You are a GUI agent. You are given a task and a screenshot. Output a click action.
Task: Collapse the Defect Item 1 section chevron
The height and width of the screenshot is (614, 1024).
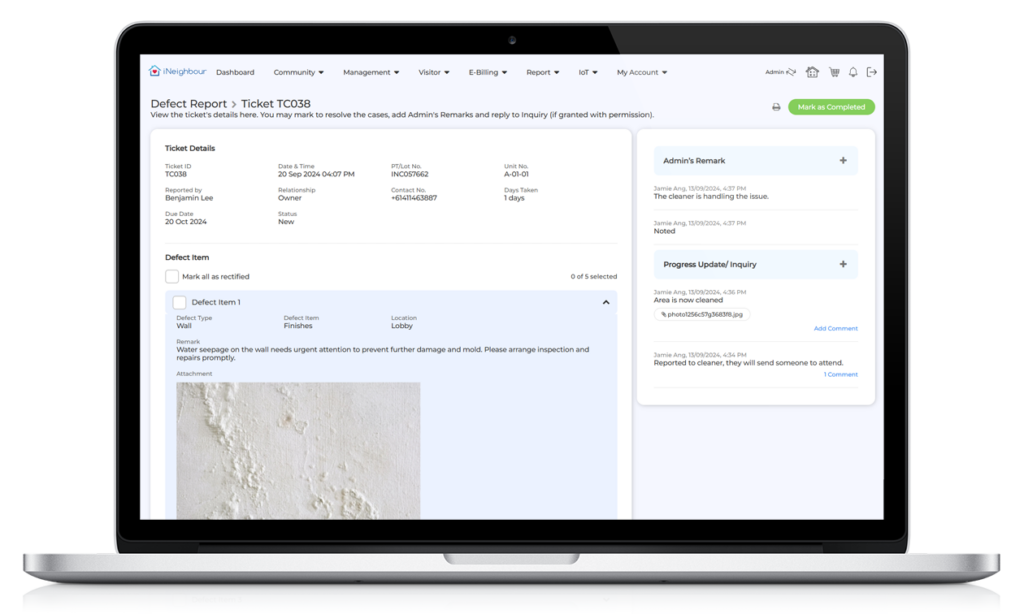606,302
